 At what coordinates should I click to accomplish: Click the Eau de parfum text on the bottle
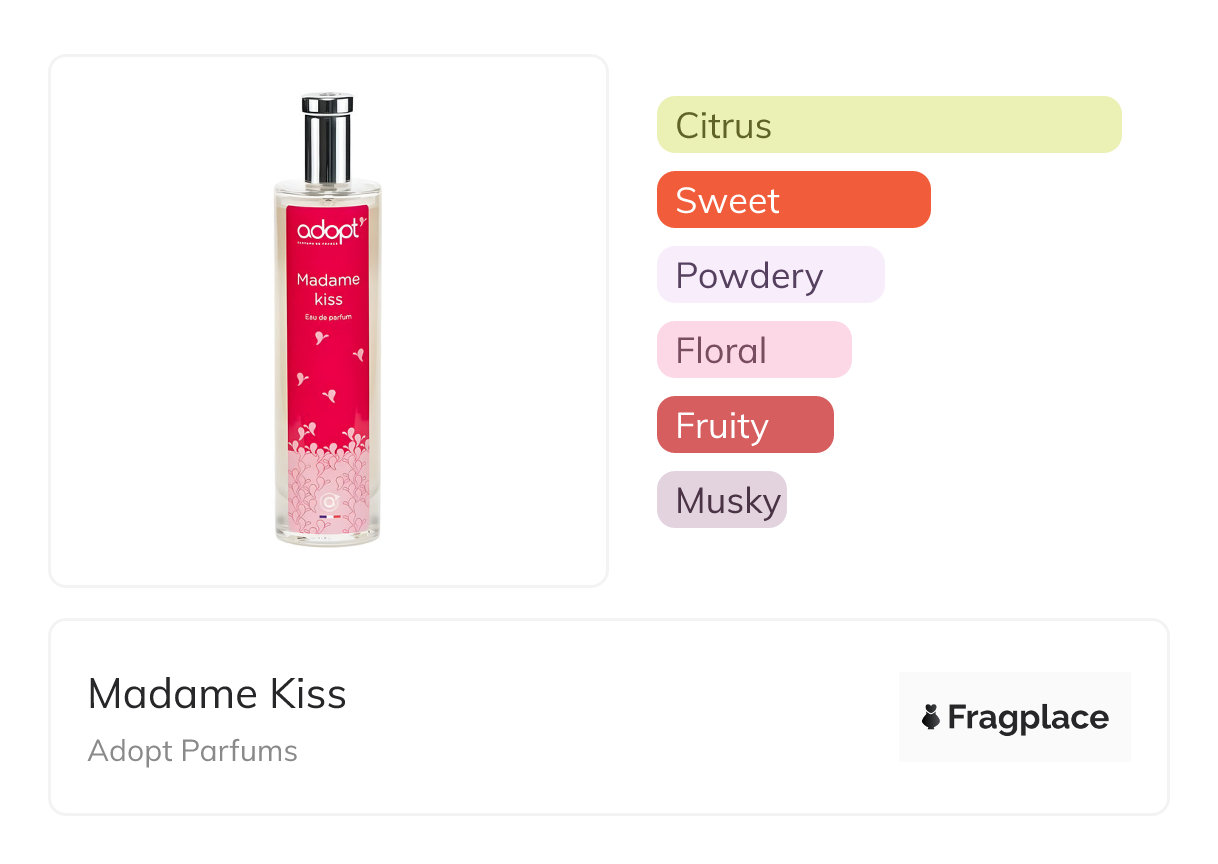pos(328,317)
